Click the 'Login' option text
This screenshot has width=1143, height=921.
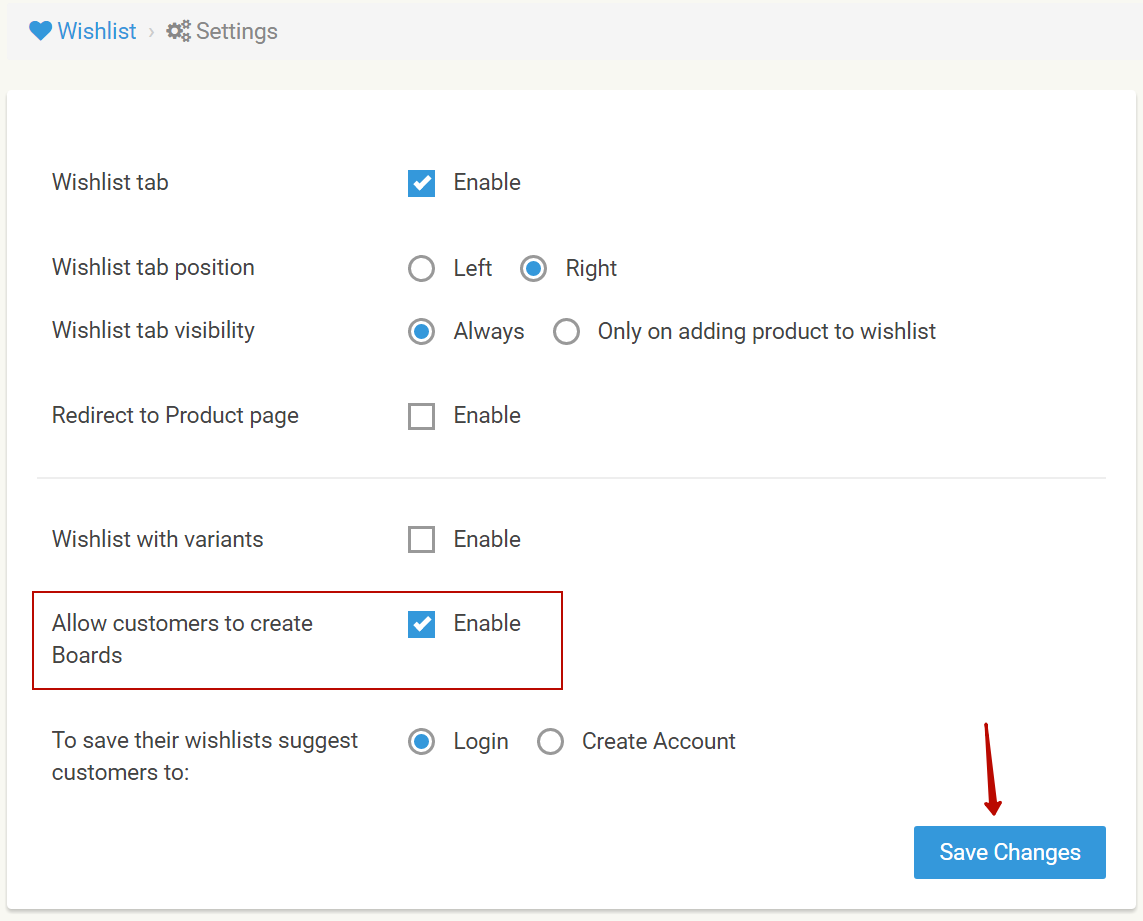point(480,742)
